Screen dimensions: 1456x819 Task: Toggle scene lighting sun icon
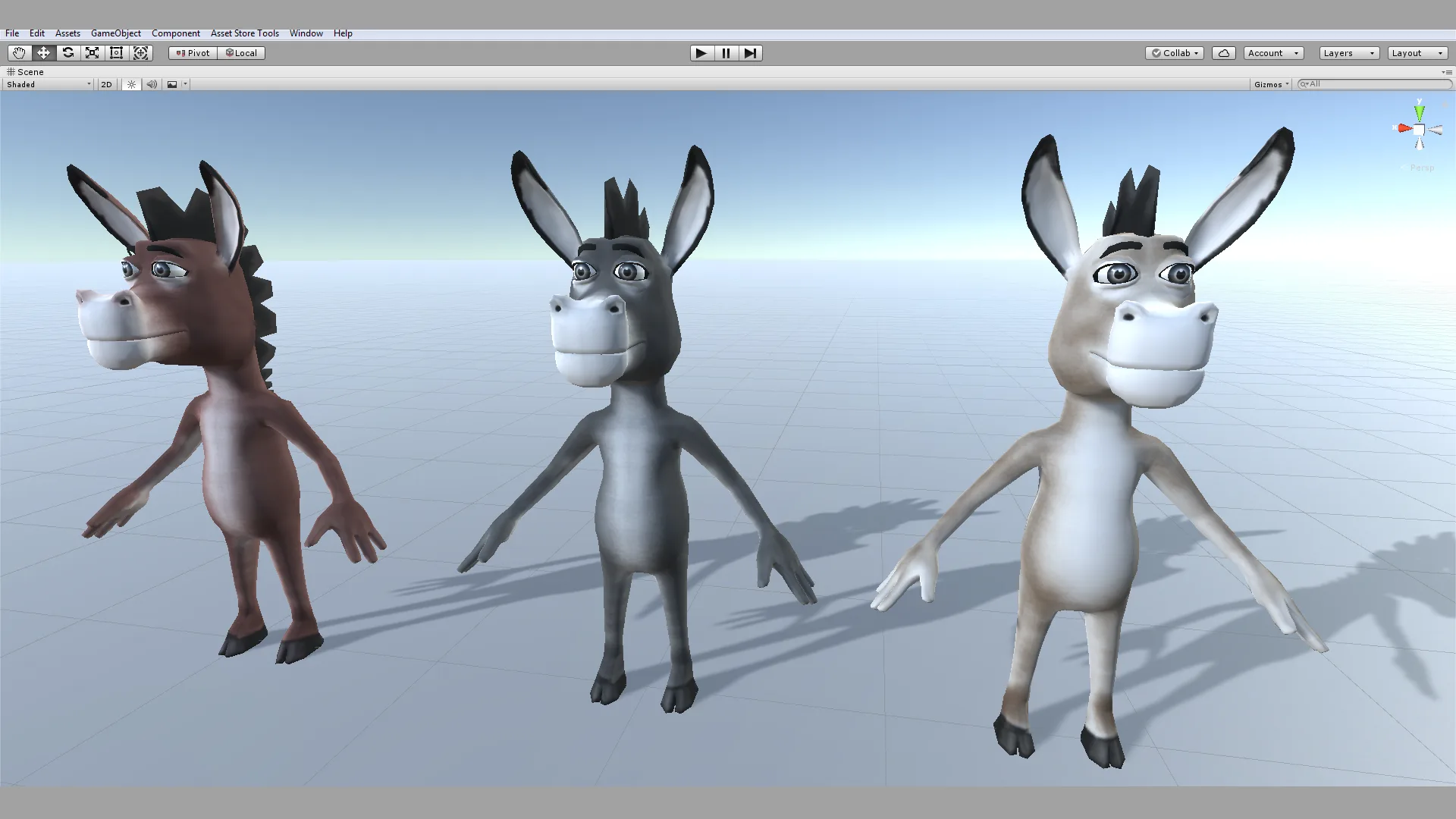coord(131,84)
